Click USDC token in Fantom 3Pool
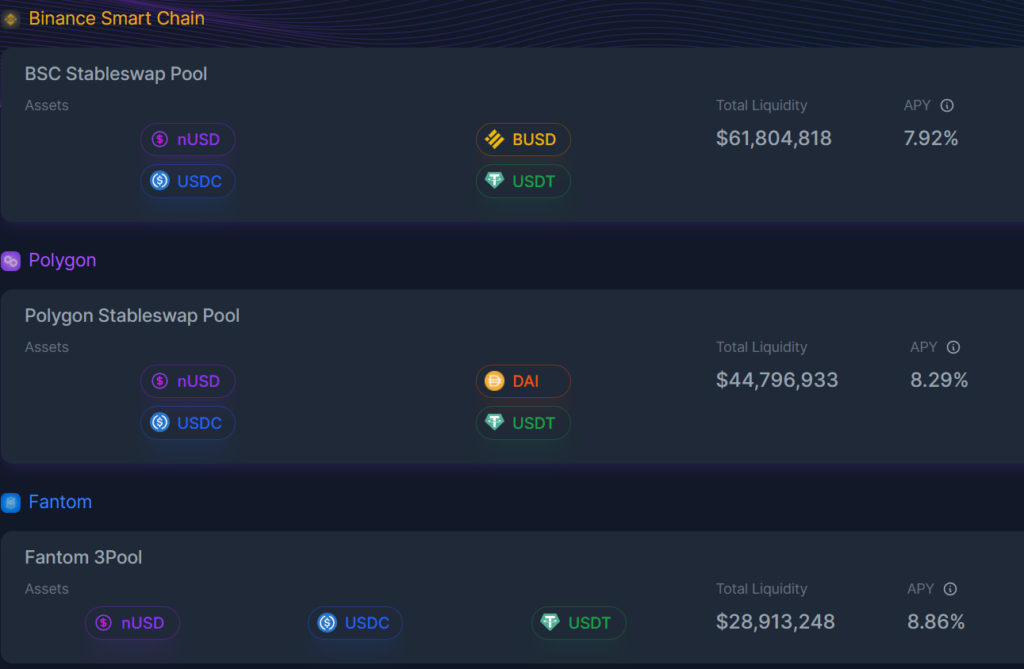1024x669 pixels. click(x=355, y=623)
